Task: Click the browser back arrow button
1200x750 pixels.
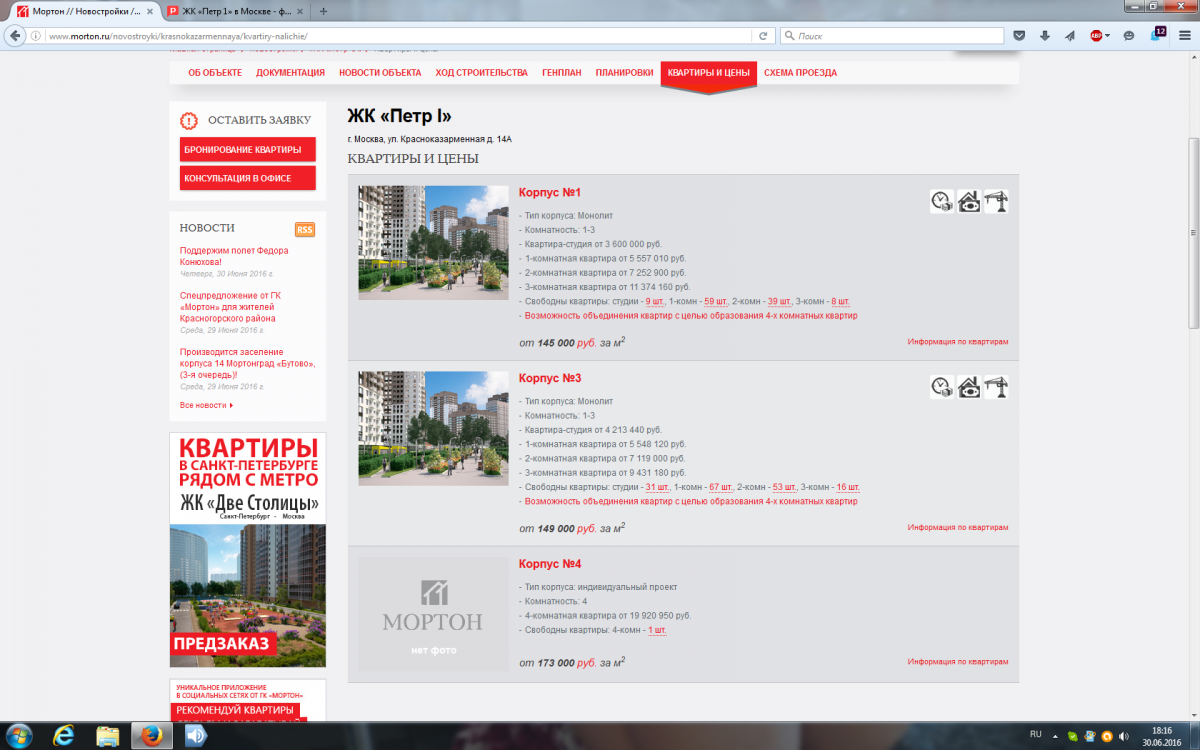Action: (15, 35)
